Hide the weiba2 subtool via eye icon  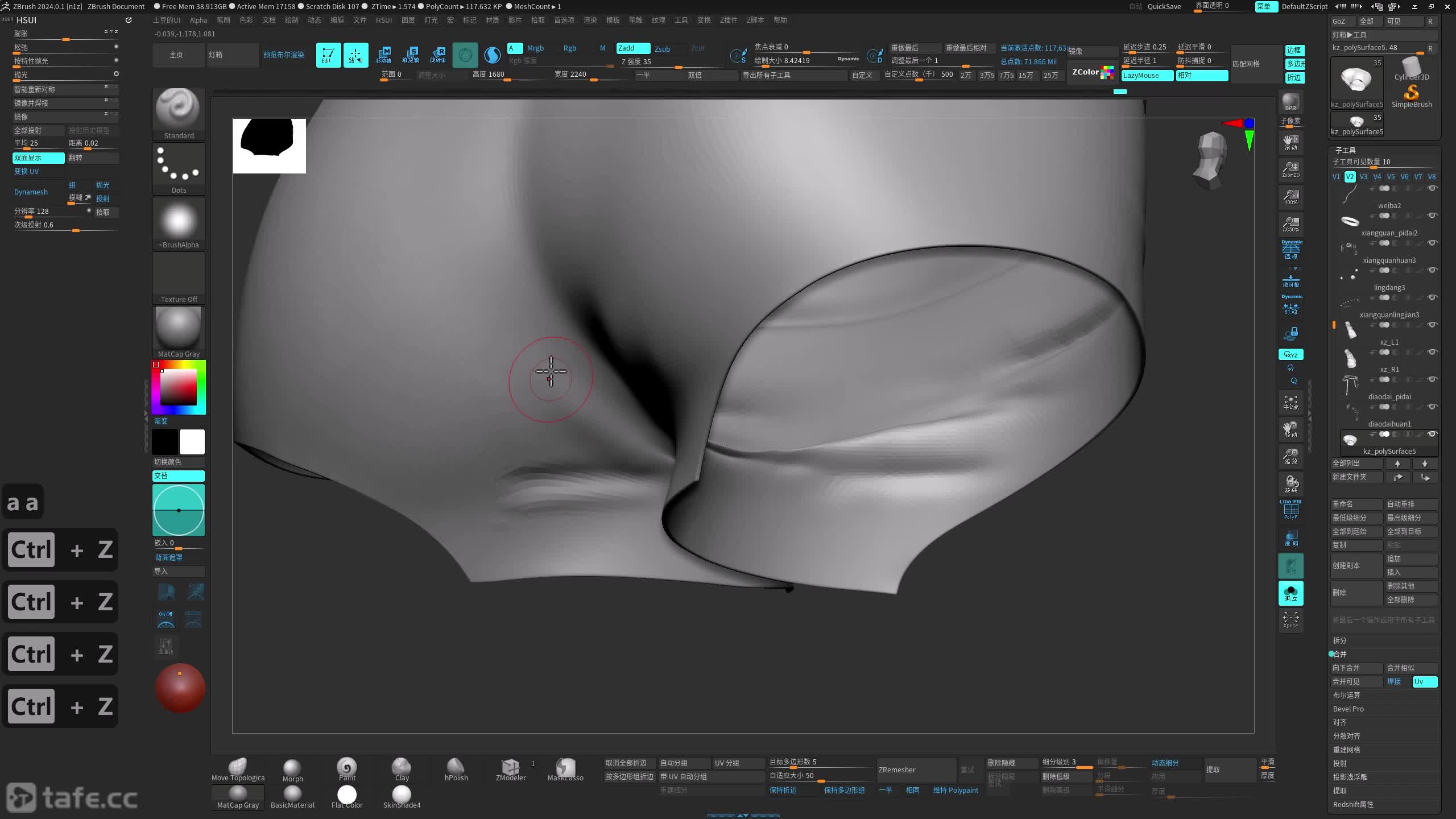pyautogui.click(x=1432, y=188)
